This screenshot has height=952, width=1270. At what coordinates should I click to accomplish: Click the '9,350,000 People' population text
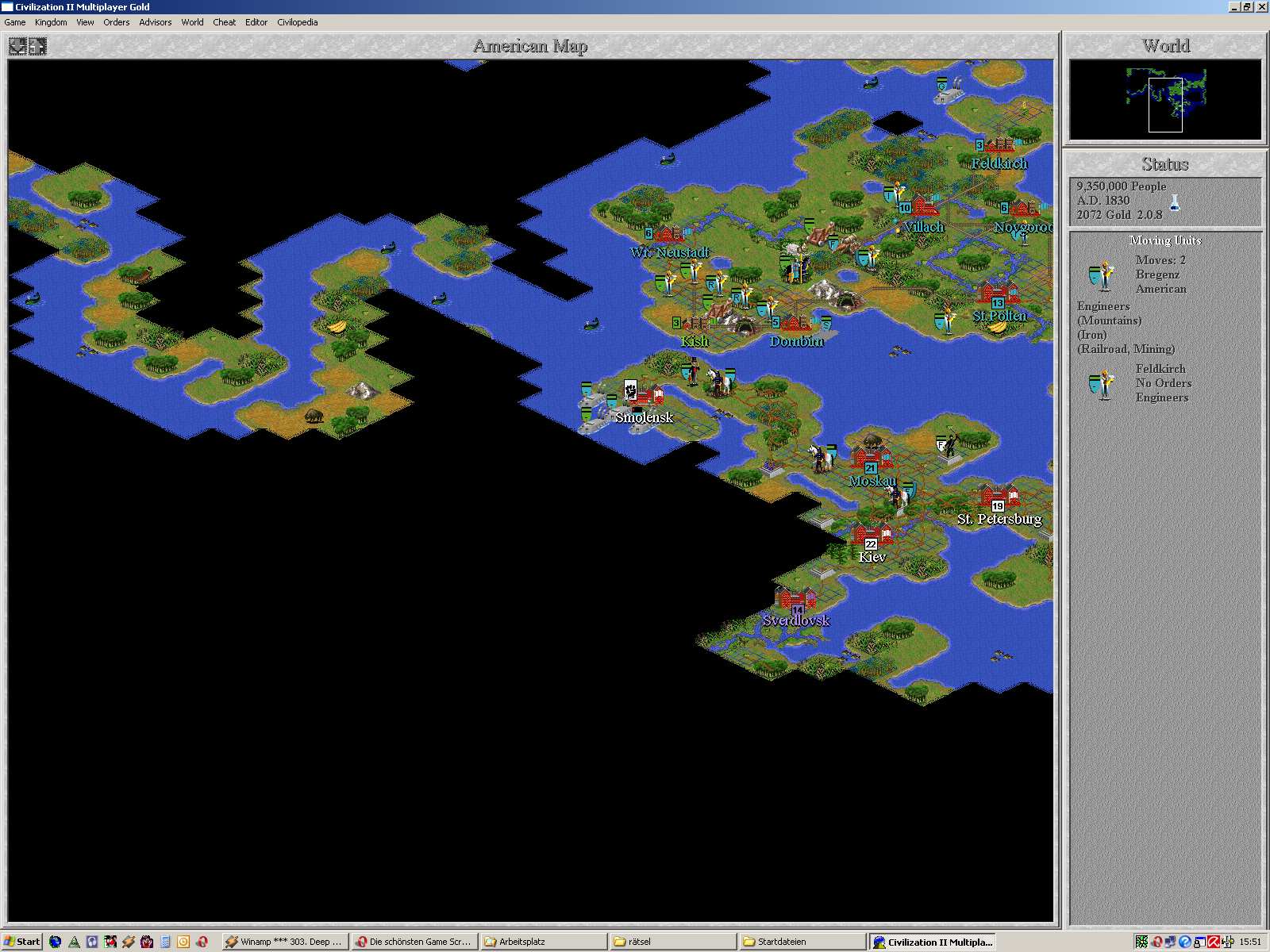[1122, 186]
